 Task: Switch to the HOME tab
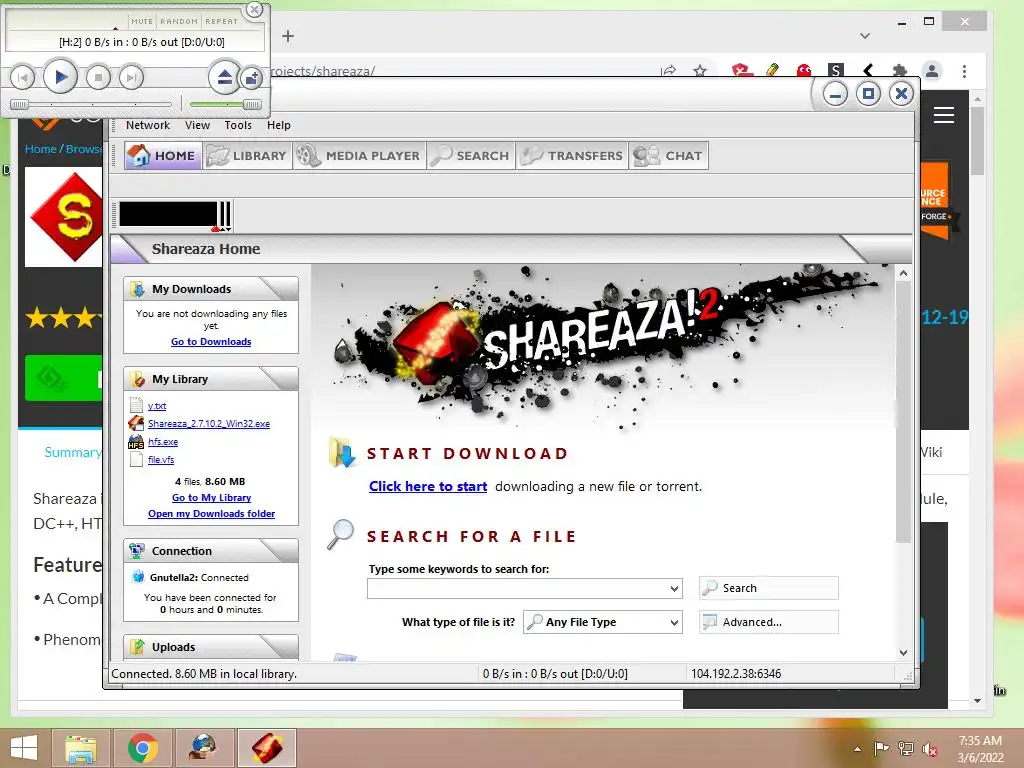tap(162, 155)
